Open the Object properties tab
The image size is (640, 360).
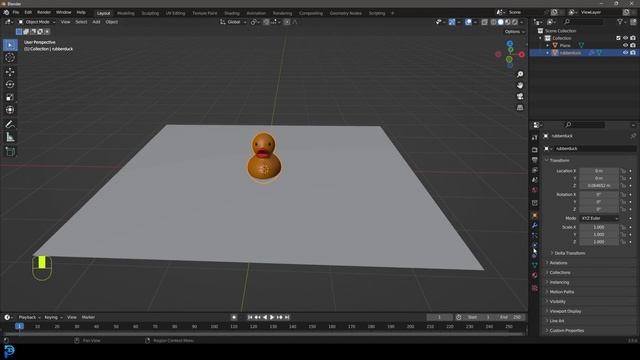point(535,215)
